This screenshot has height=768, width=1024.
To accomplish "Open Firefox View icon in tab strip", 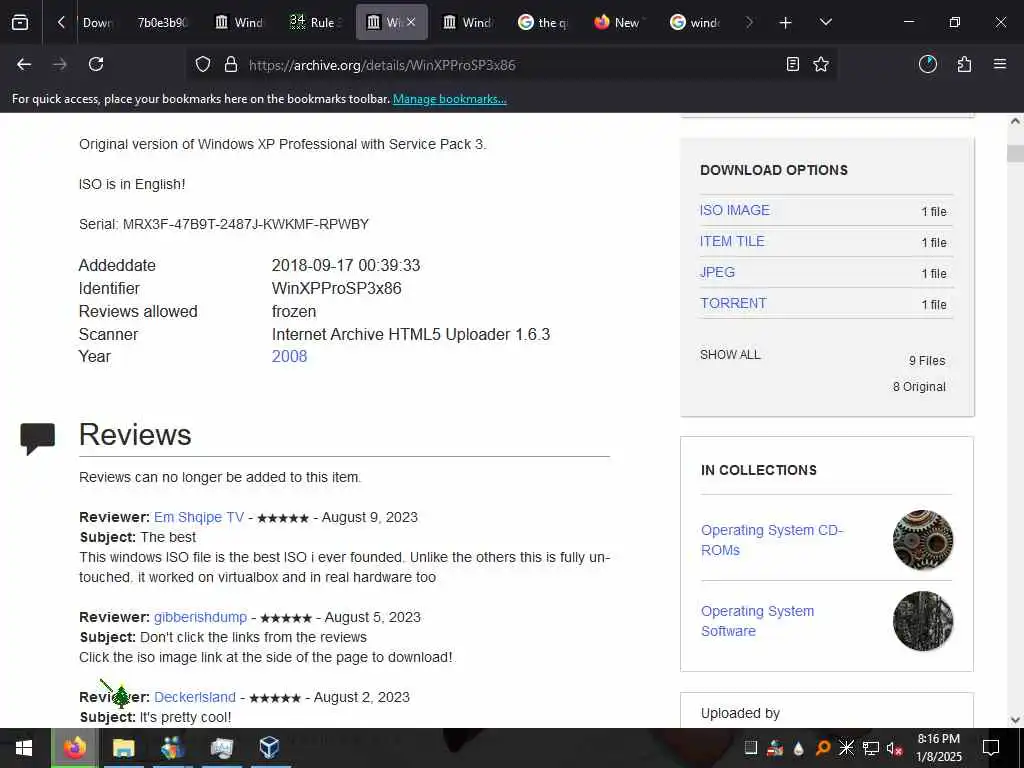I will pyautogui.click(x=20, y=22).
